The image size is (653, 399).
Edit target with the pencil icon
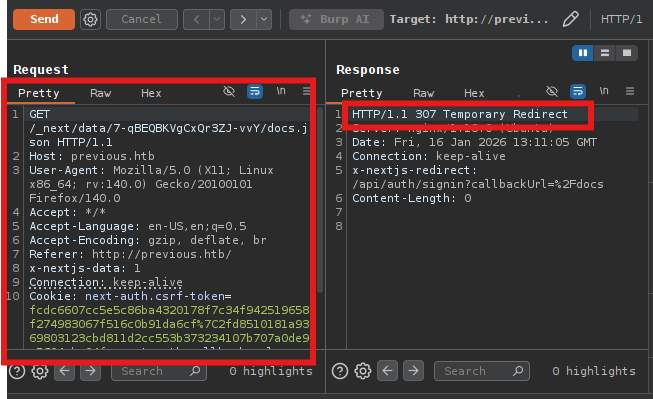pos(571,19)
